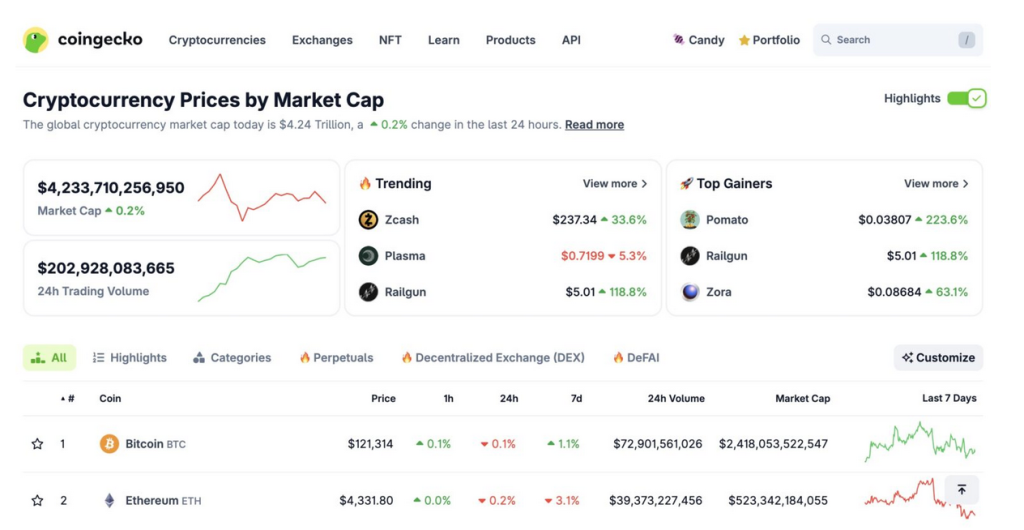Click the Plasma coin icon in Trending

pos(368,256)
